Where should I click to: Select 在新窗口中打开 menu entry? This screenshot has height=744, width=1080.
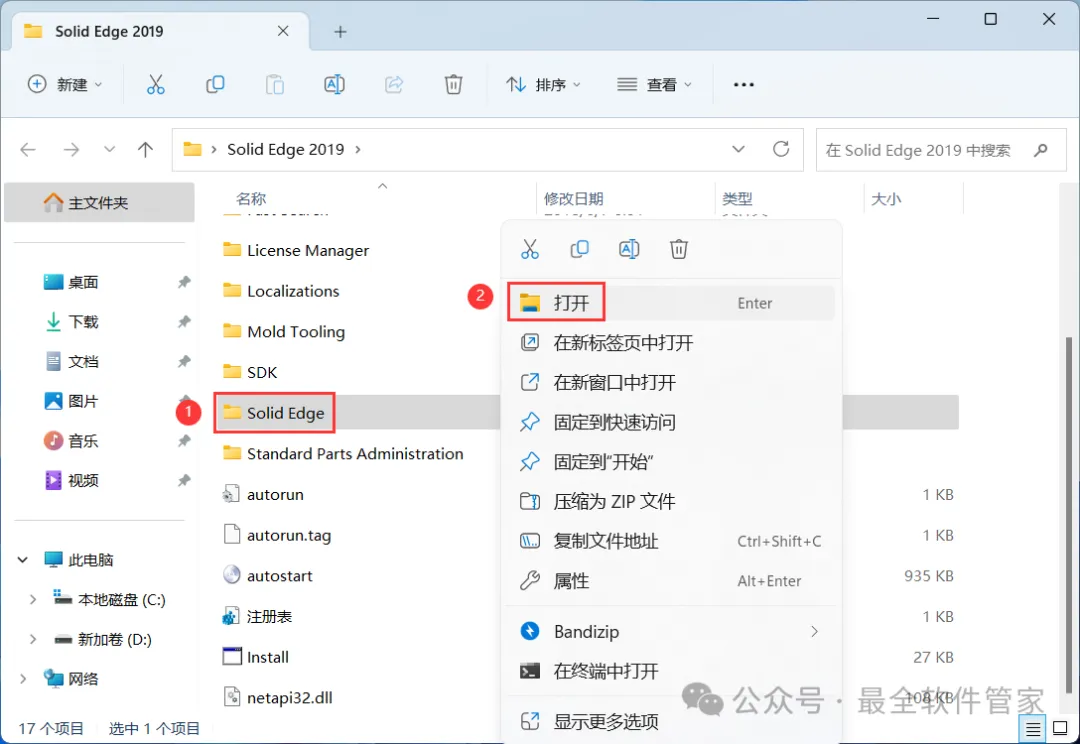pyautogui.click(x=671, y=382)
